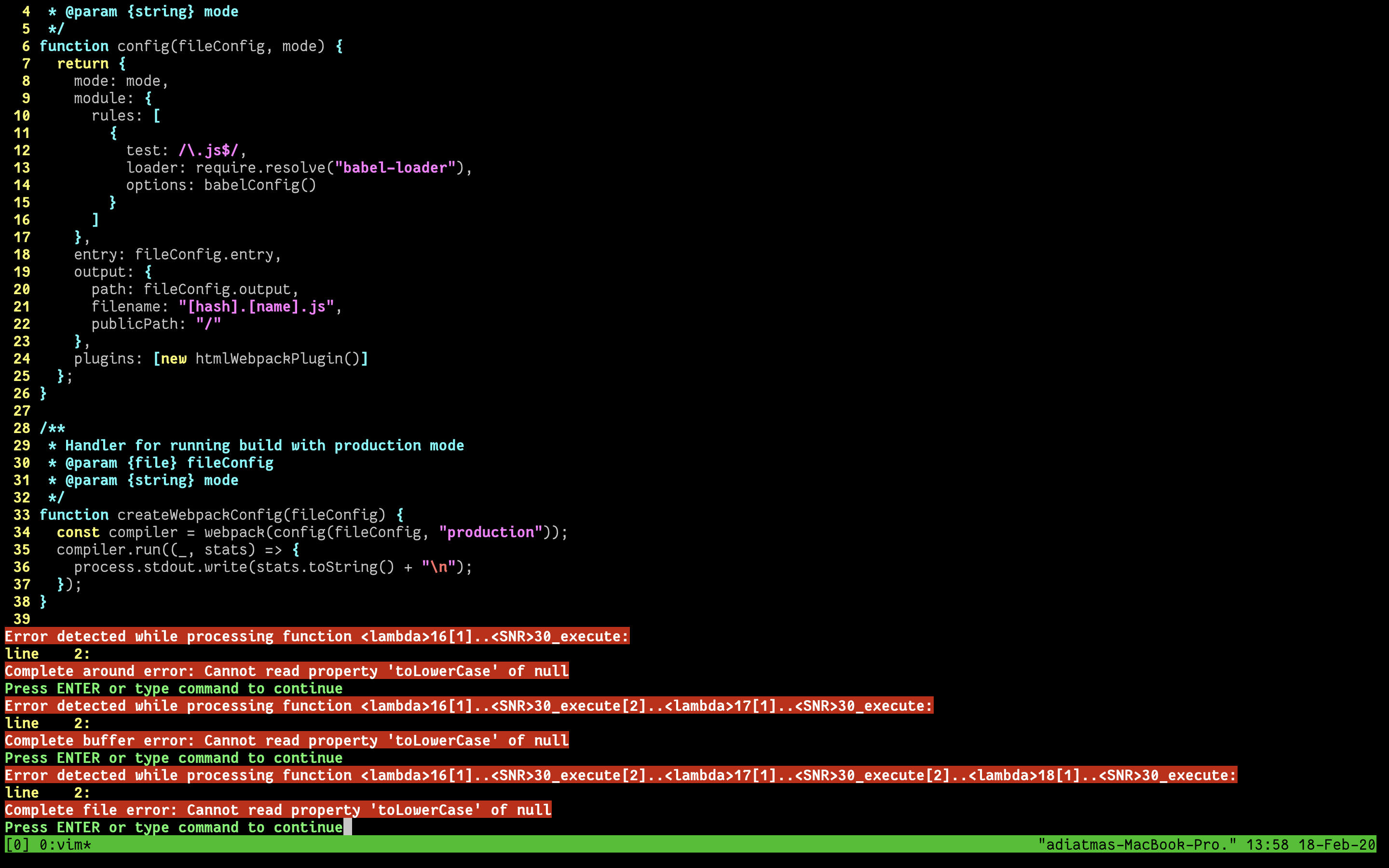Click the 'const' keyword on line 34
Viewport: 1389px width, 868px height.
coord(78,532)
